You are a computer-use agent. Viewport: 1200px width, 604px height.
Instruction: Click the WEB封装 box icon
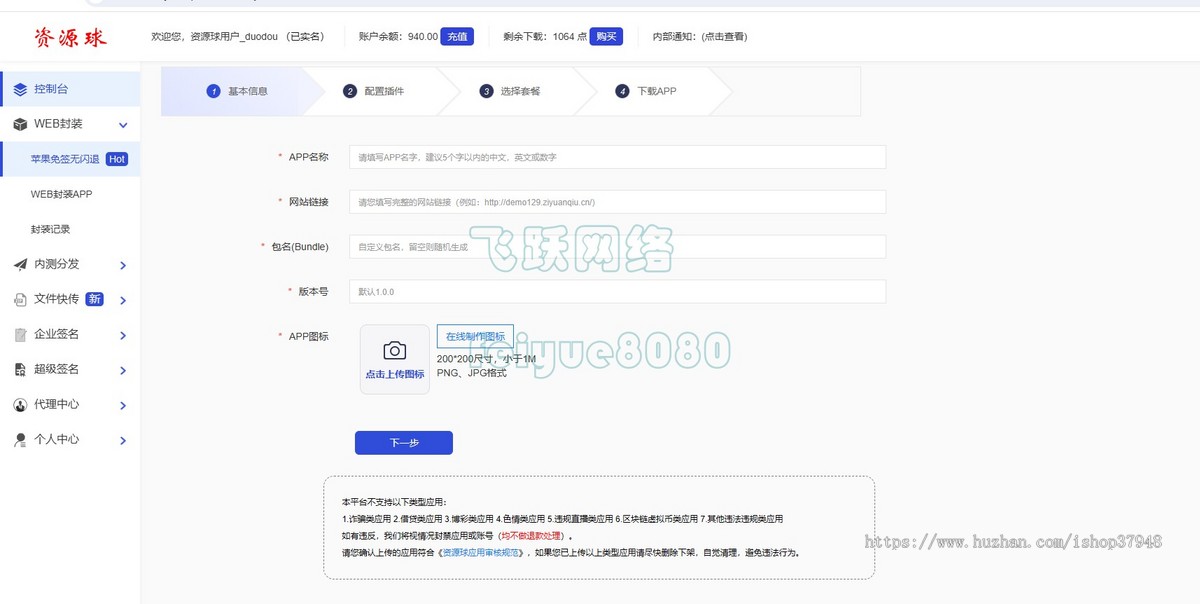20,124
